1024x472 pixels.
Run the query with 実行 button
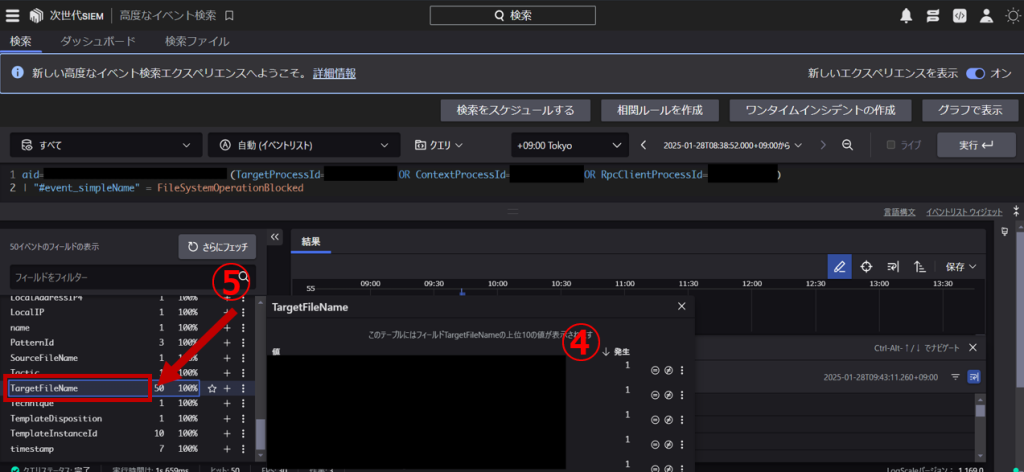pyautogui.click(x=976, y=145)
